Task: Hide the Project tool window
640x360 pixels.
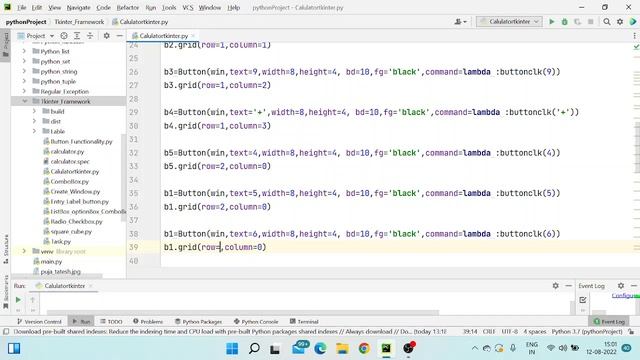Action: tap(120, 36)
